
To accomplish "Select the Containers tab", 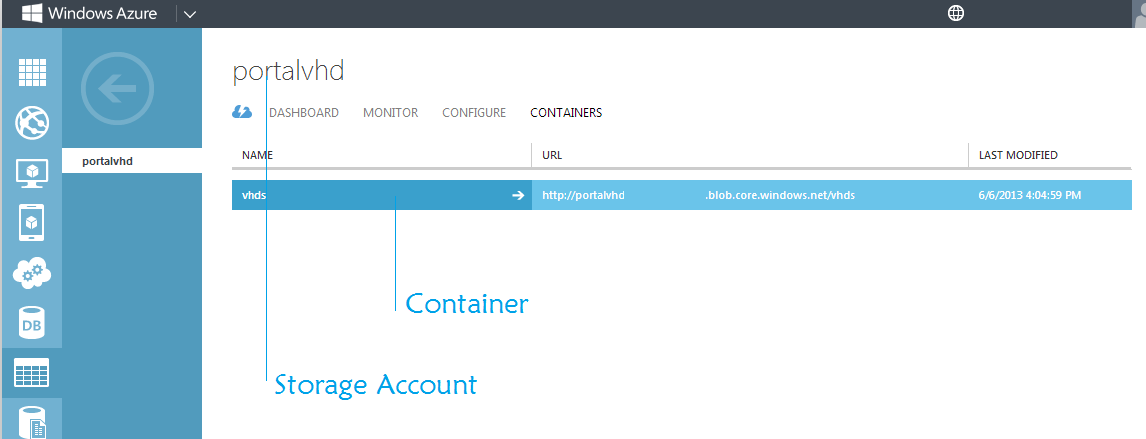I will tap(566, 113).
